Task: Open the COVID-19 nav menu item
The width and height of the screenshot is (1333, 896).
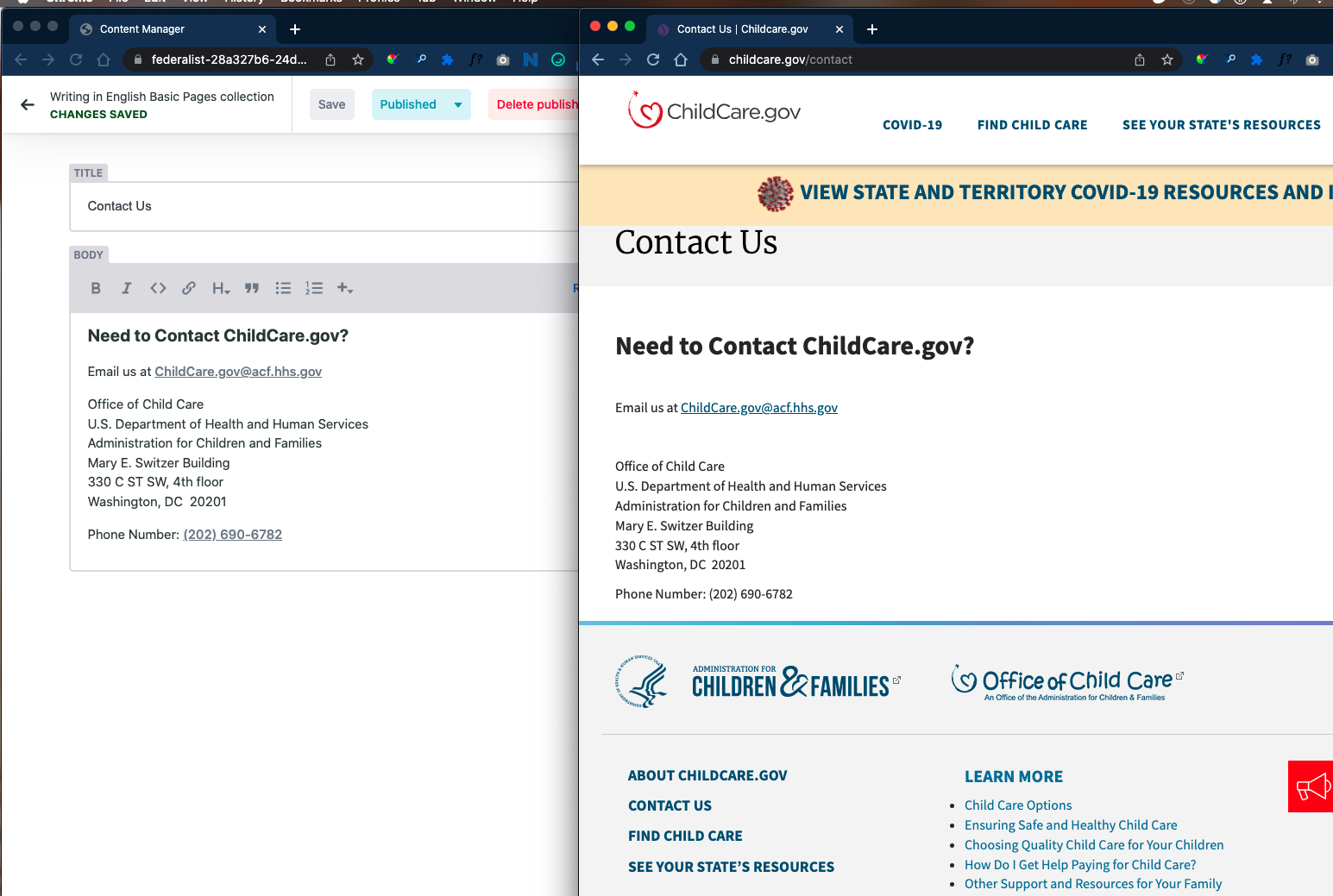Action: [x=912, y=125]
